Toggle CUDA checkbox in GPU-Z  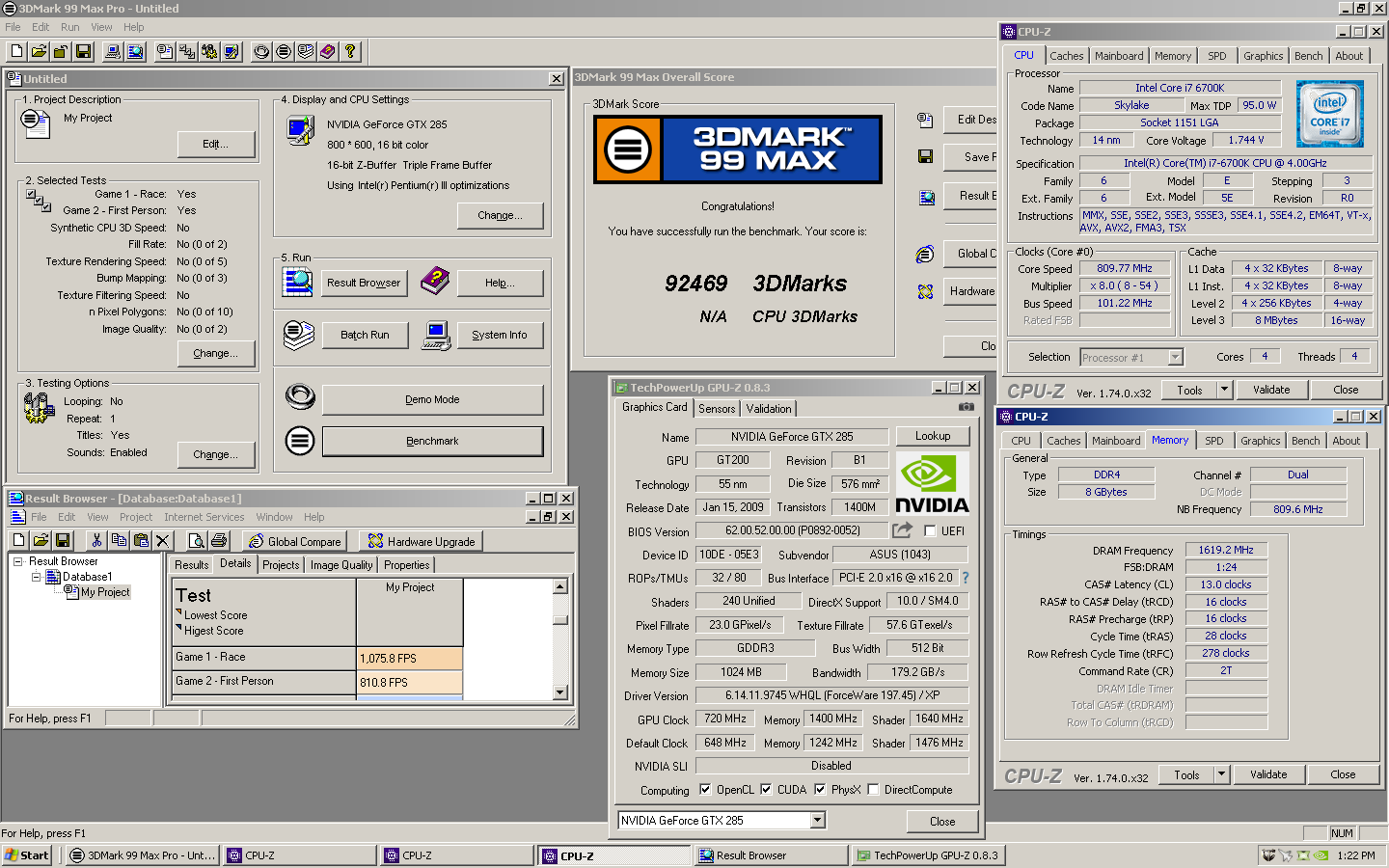pyautogui.click(x=766, y=789)
